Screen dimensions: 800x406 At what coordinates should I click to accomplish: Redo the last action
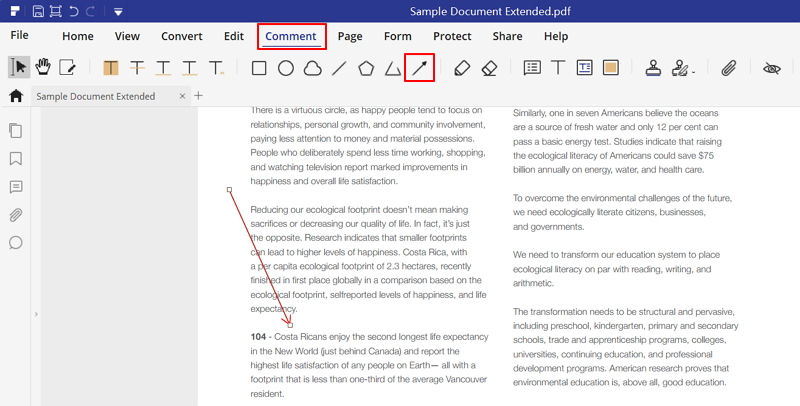pyautogui.click(x=90, y=11)
